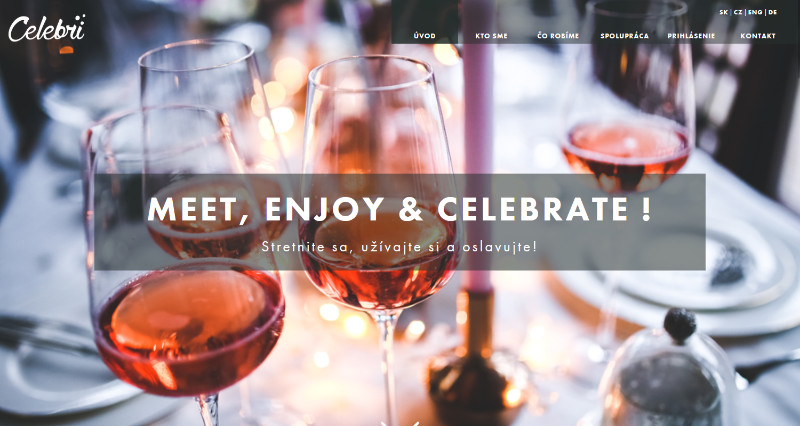Click the gray hero banner overlay box
Screen dimensions: 800x426
tap(400, 222)
